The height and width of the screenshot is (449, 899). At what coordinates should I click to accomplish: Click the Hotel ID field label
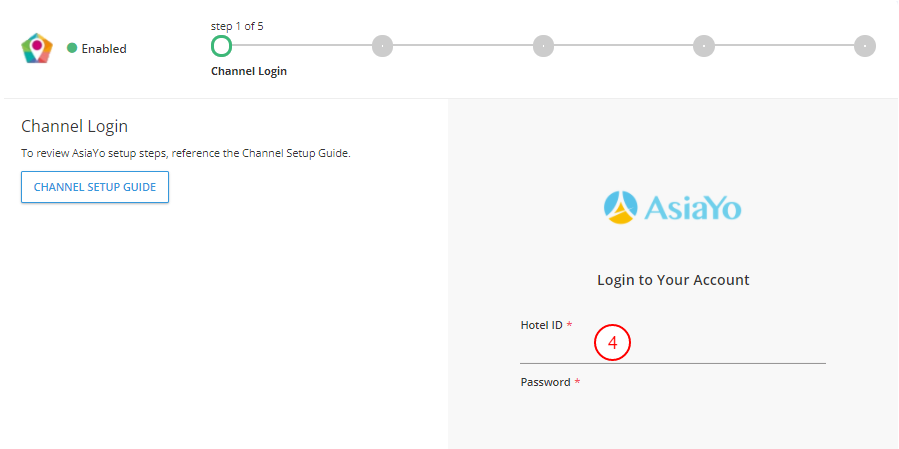(x=541, y=325)
